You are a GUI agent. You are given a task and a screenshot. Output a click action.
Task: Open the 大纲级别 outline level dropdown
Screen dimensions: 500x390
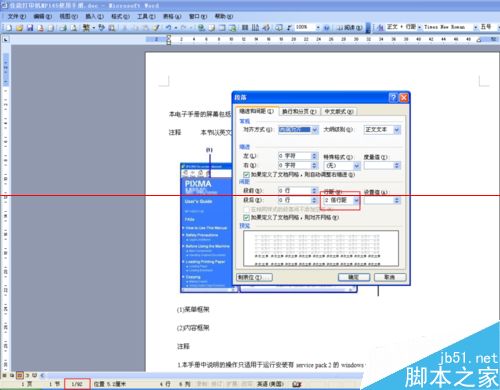tap(397, 130)
